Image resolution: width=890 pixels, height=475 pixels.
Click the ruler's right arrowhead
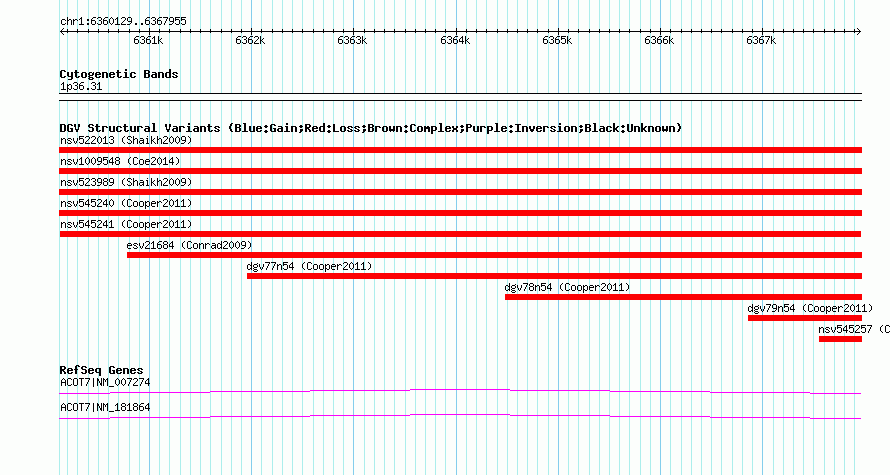pos(859,31)
